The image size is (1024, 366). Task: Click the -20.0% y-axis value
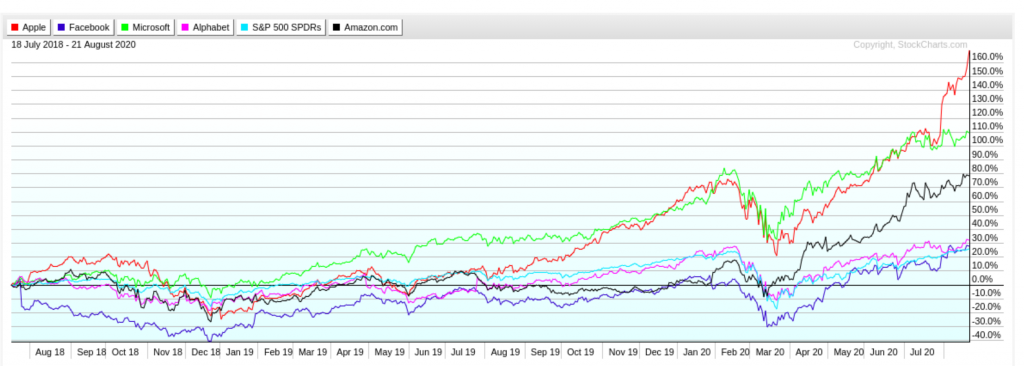tap(987, 307)
